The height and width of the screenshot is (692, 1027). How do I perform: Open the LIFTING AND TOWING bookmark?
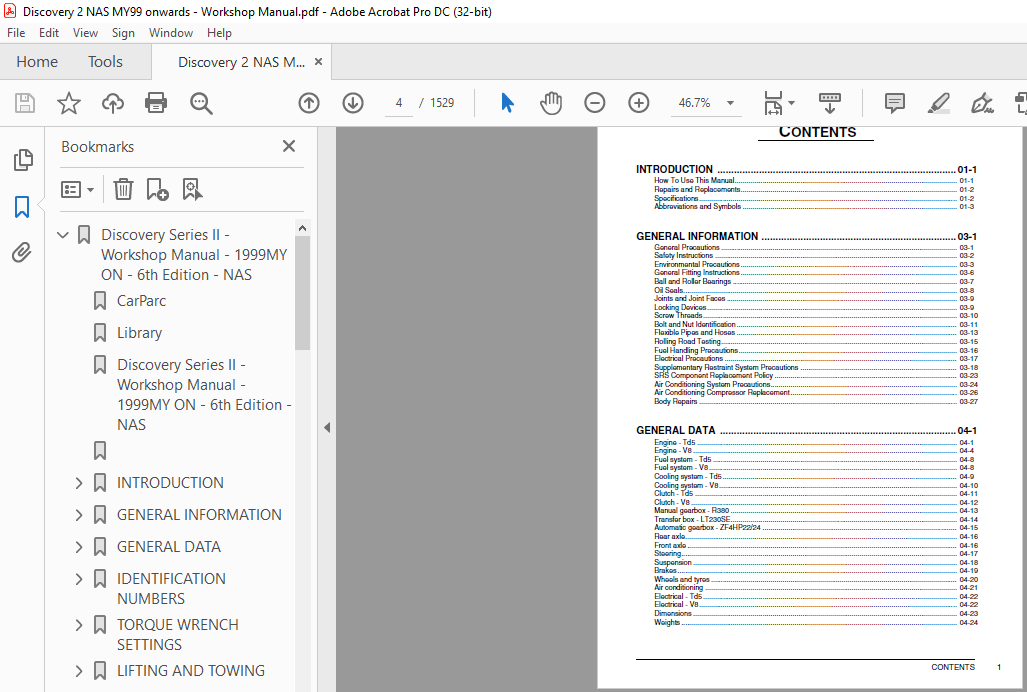(191, 671)
